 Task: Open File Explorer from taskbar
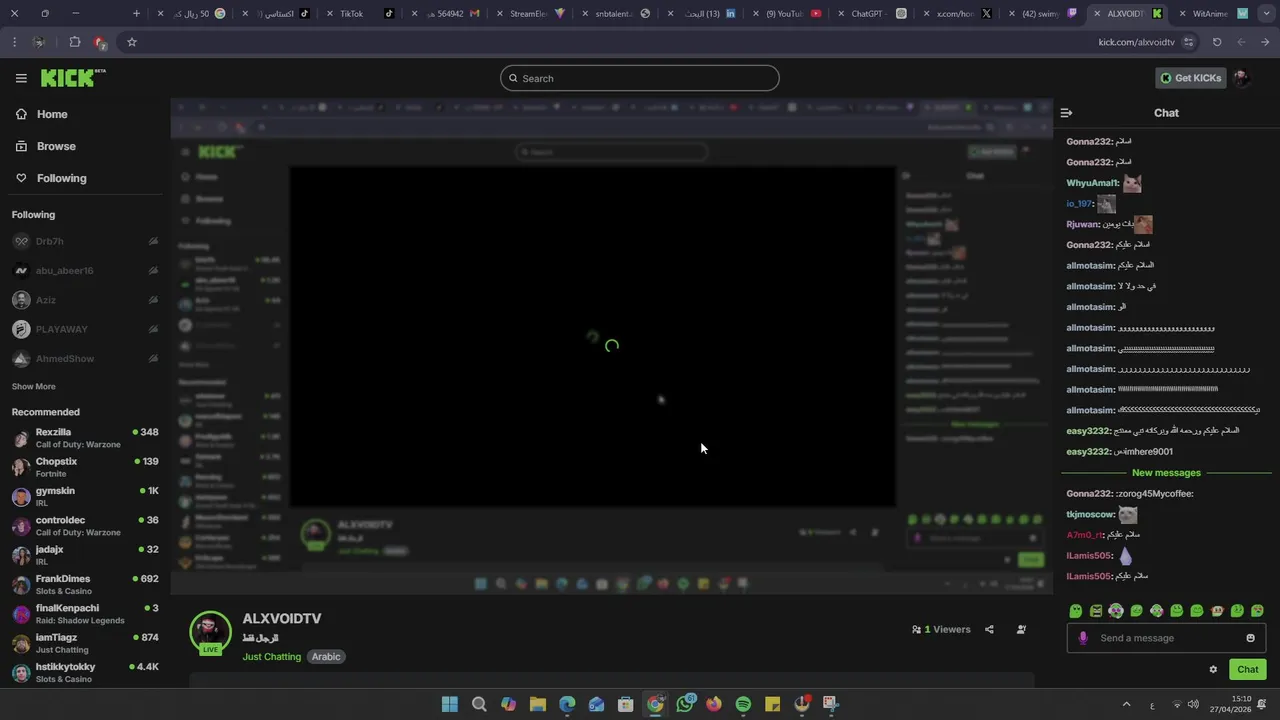pos(538,704)
